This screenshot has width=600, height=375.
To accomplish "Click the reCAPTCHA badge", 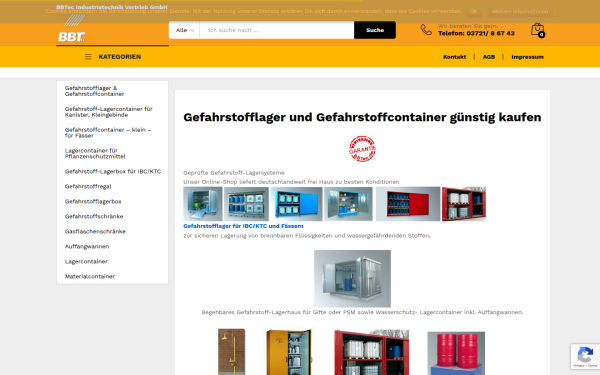I will 585,356.
